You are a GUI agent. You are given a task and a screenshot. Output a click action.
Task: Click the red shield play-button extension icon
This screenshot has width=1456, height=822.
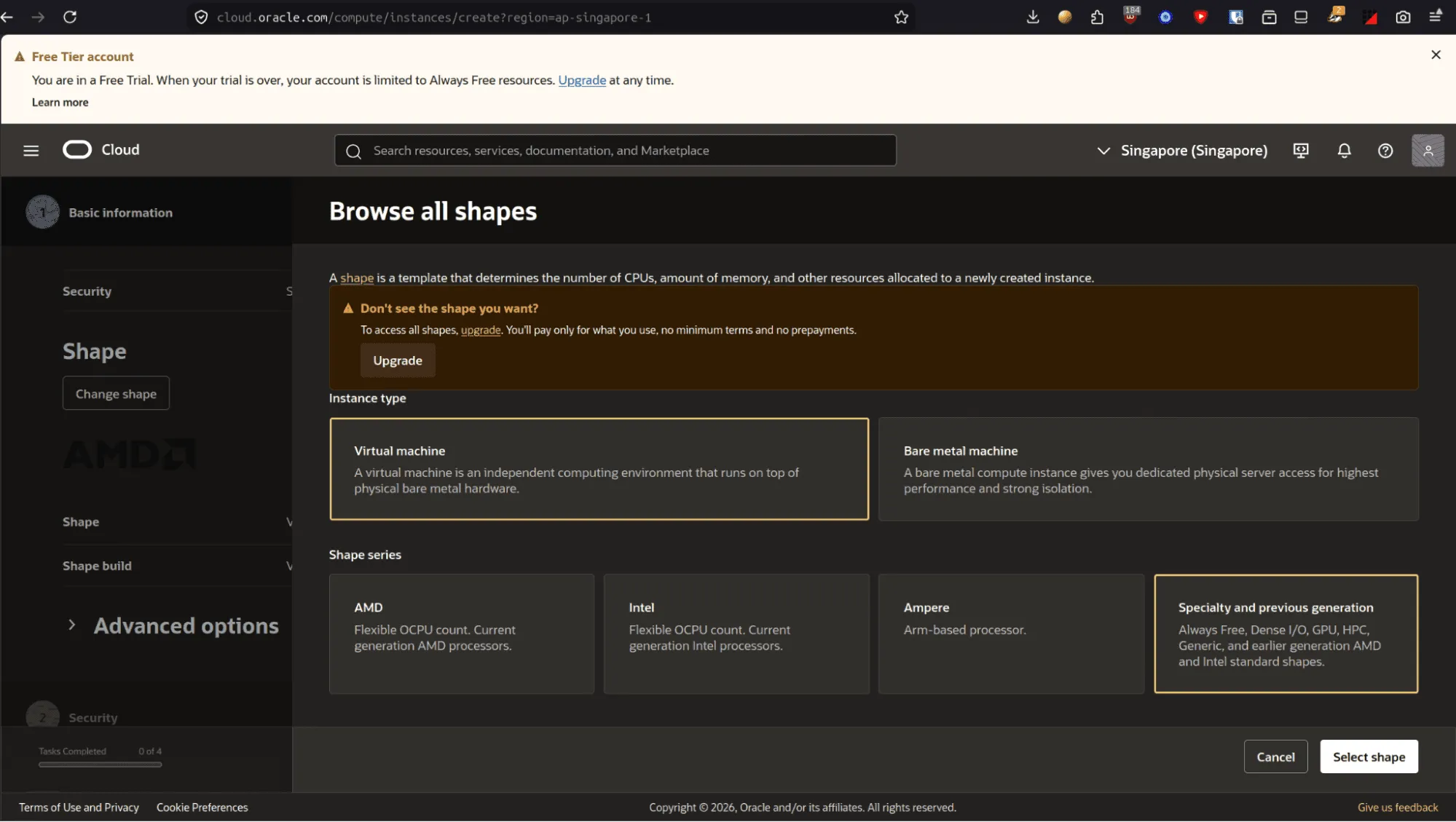click(1200, 17)
